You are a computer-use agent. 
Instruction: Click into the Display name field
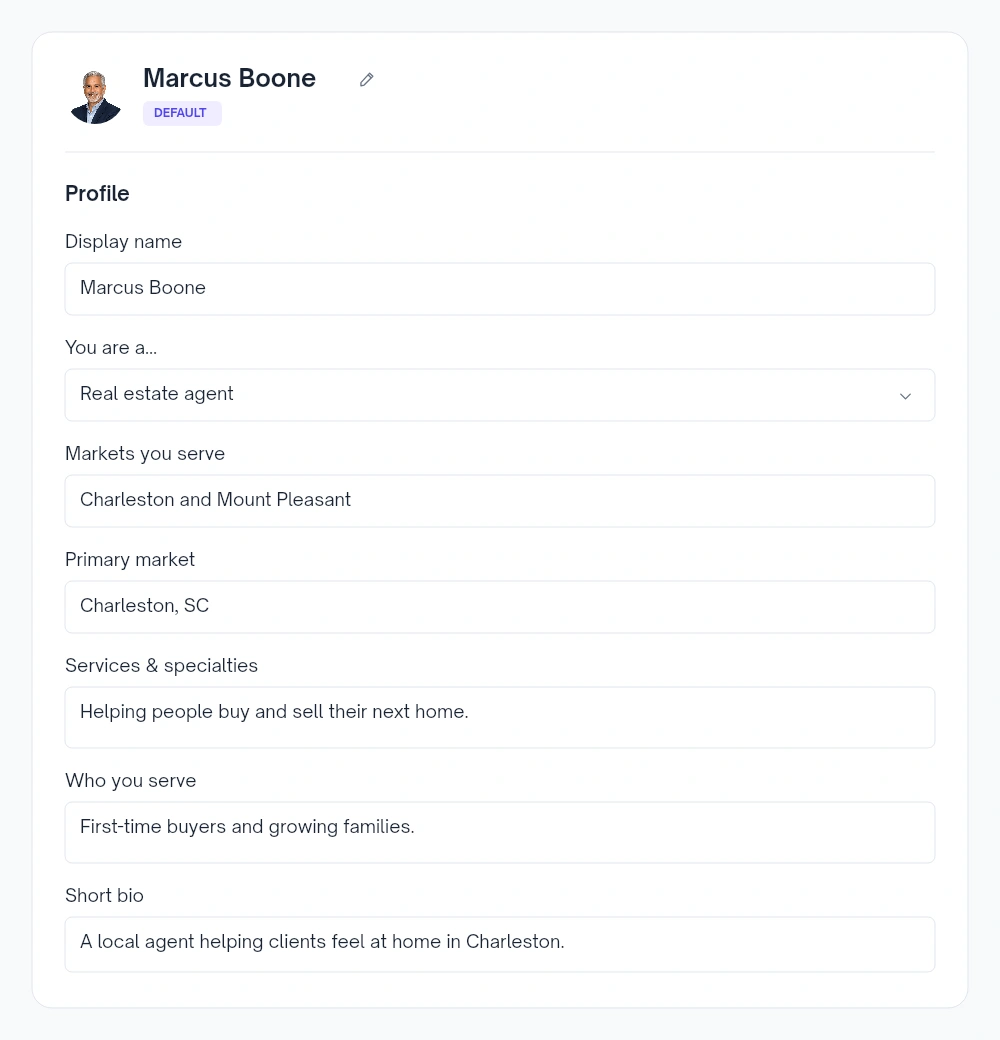(x=500, y=289)
